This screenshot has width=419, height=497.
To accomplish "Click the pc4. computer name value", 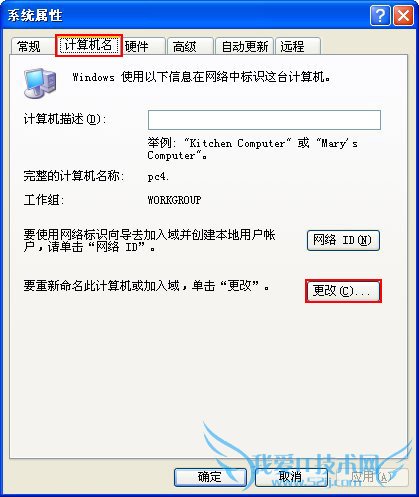I will (158, 176).
